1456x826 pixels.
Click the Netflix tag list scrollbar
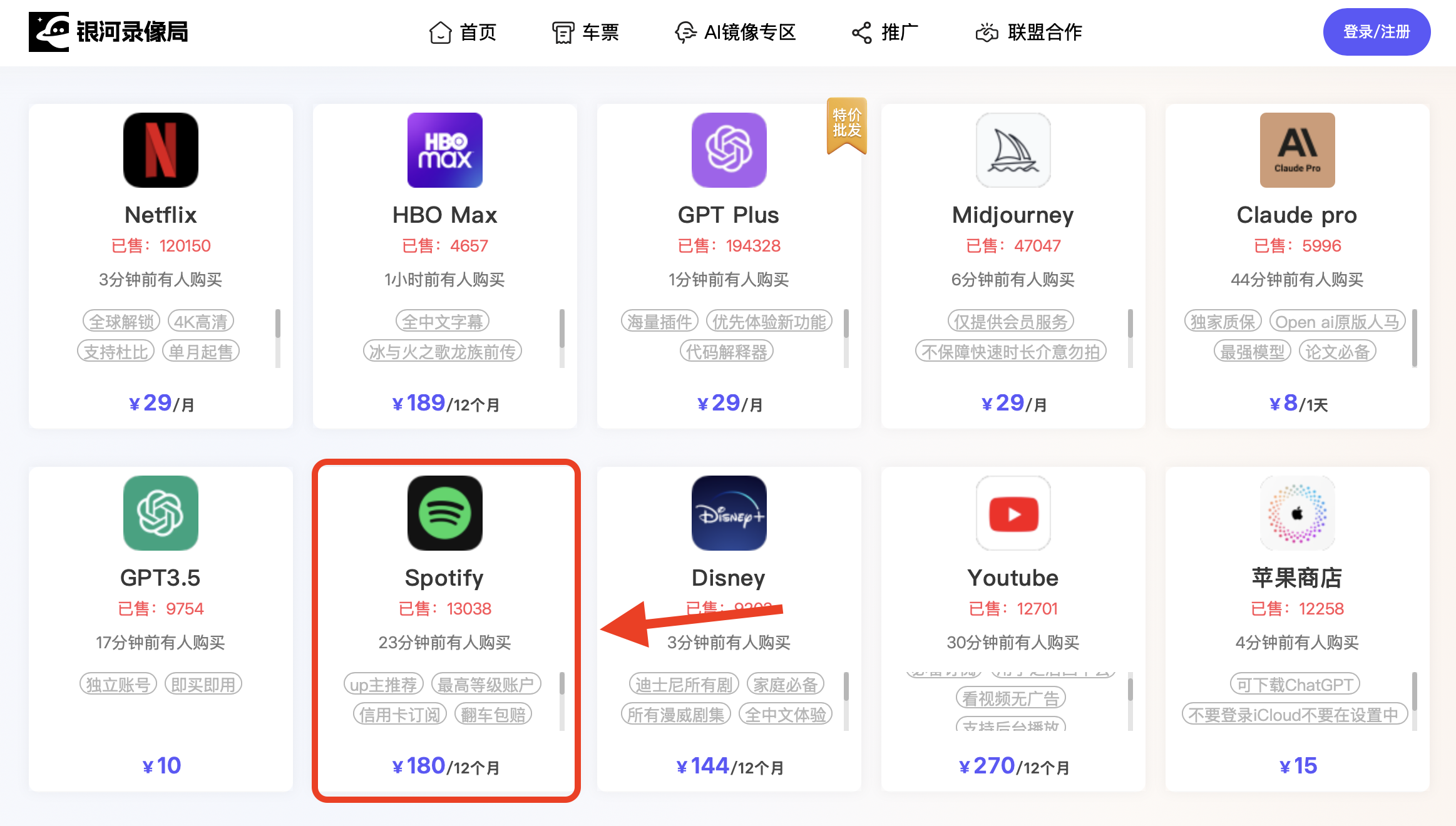(278, 338)
